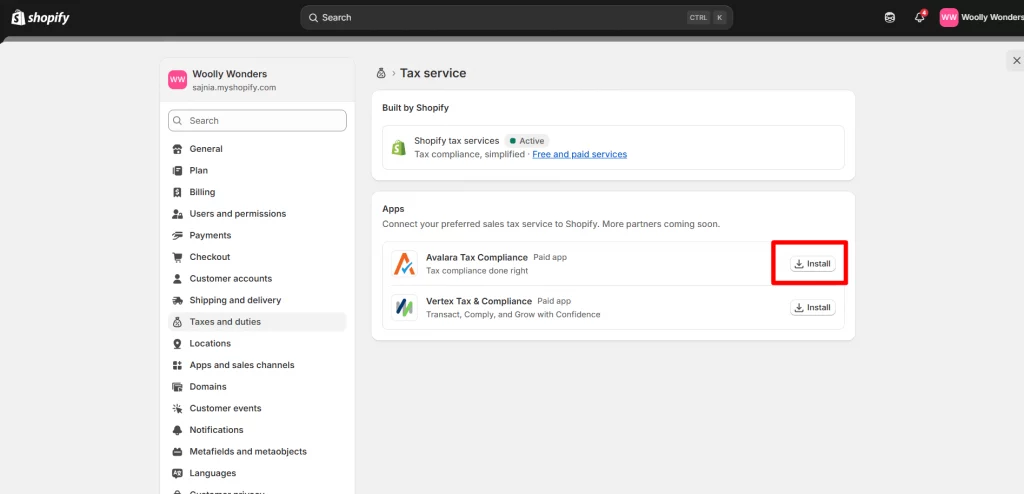Click the Payments card icon
Image resolution: width=1024 pixels, height=494 pixels.
(x=177, y=235)
